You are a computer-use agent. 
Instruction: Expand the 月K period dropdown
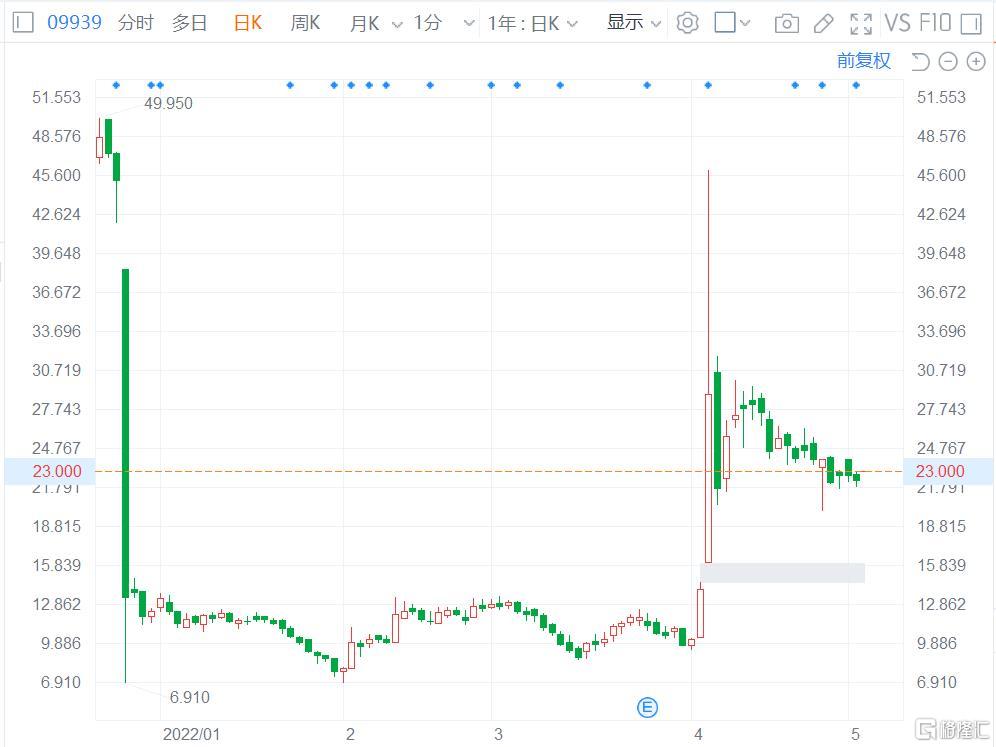(x=375, y=22)
